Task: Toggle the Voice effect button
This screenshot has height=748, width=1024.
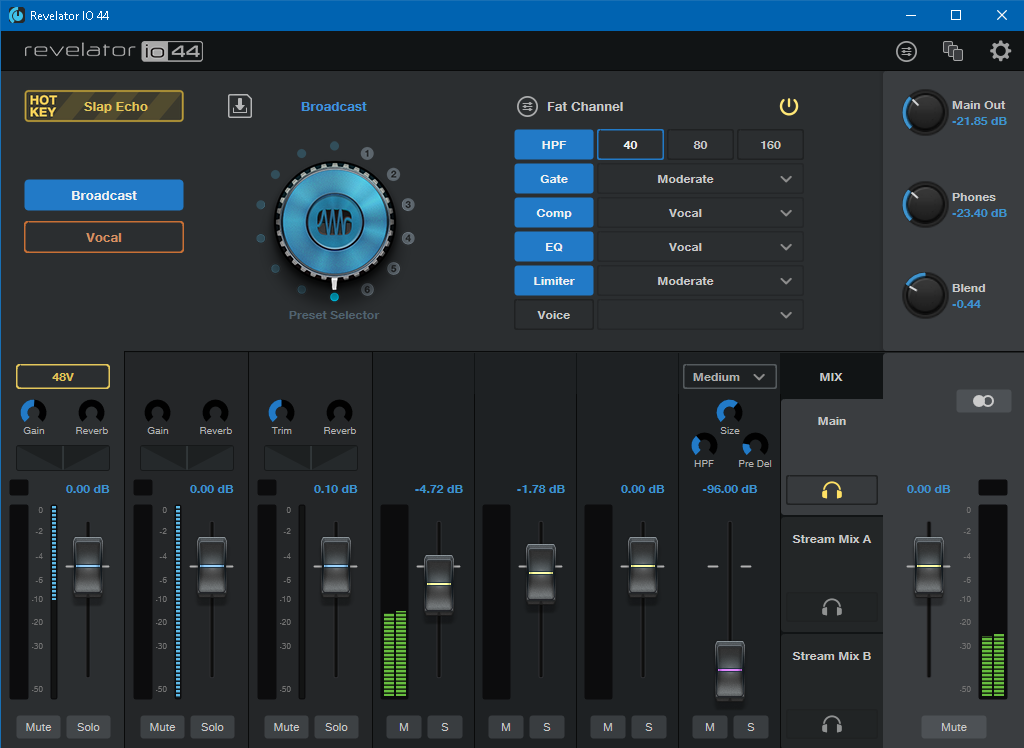Action: pyautogui.click(x=554, y=314)
